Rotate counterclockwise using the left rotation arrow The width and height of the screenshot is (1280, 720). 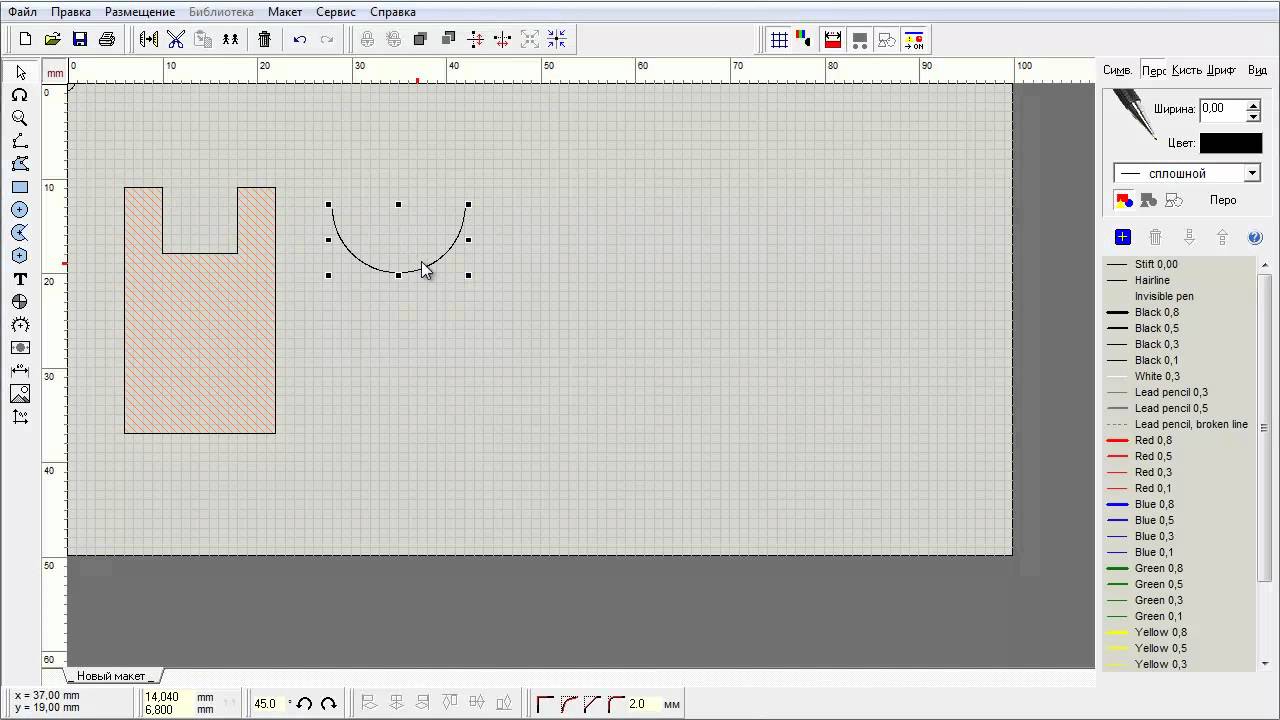(x=305, y=704)
